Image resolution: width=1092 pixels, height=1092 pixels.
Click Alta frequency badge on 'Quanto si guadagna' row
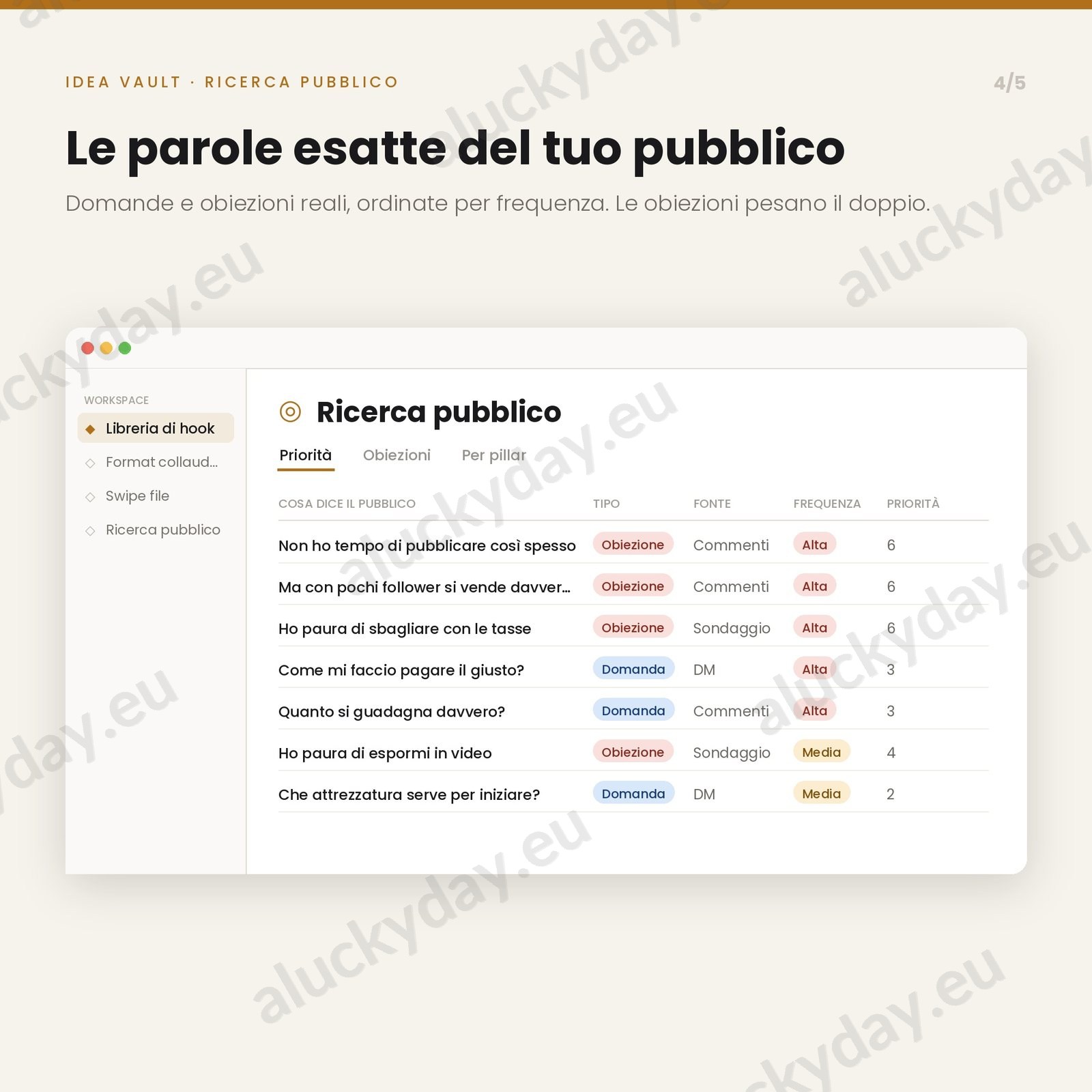[x=815, y=710]
